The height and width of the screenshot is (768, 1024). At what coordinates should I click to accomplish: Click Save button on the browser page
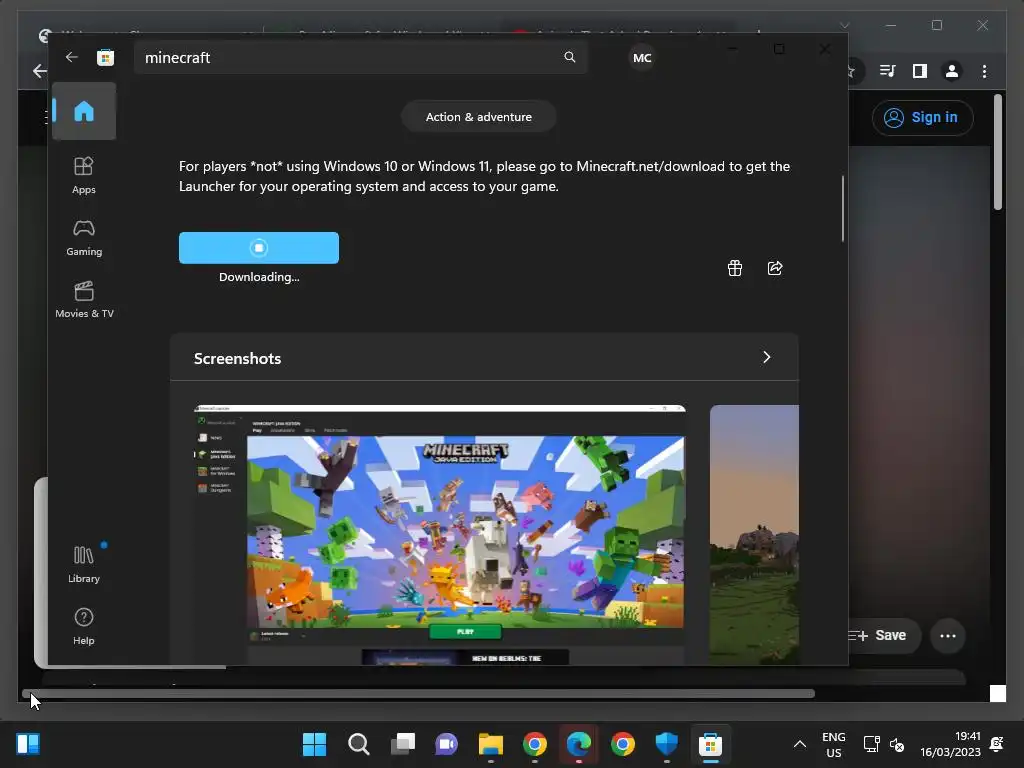(x=884, y=635)
